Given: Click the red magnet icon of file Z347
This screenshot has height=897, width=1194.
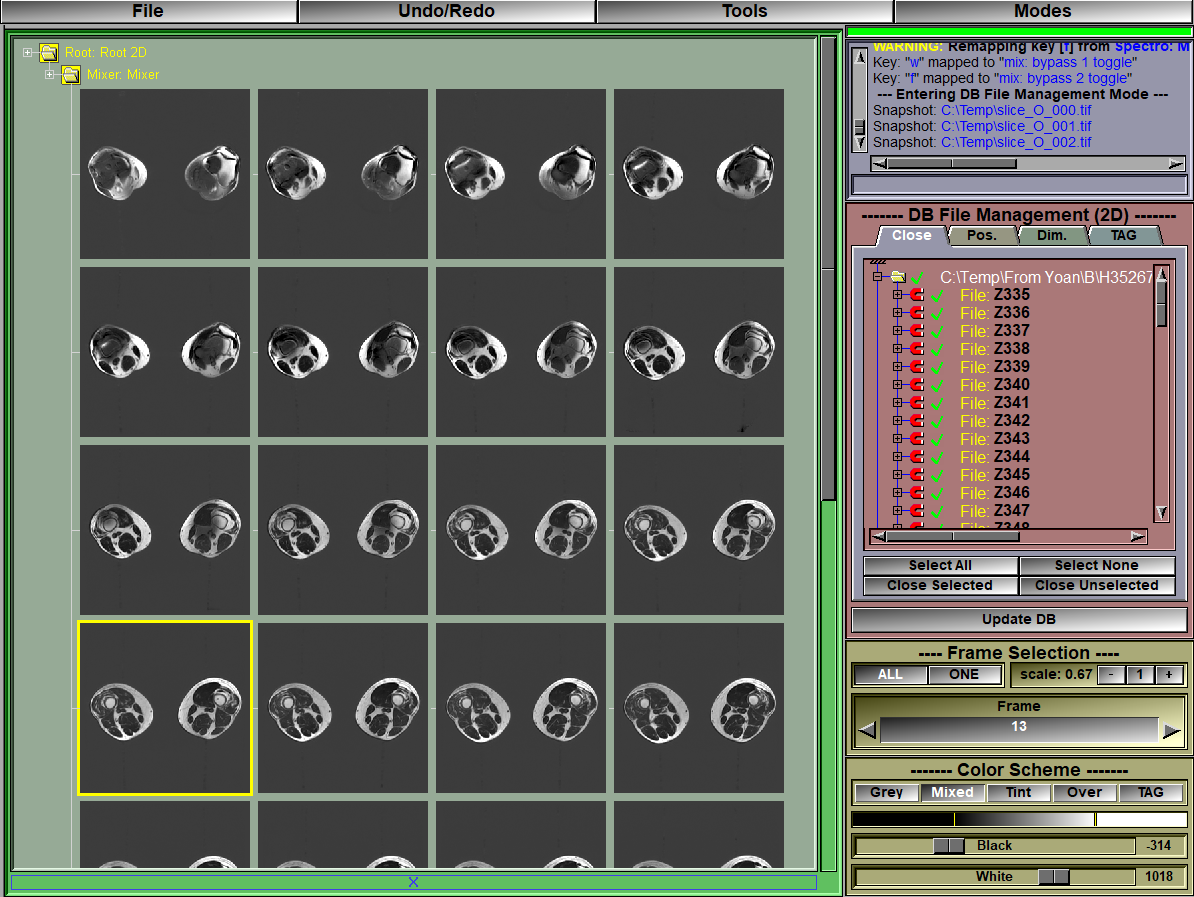Looking at the screenshot, I should [x=916, y=510].
